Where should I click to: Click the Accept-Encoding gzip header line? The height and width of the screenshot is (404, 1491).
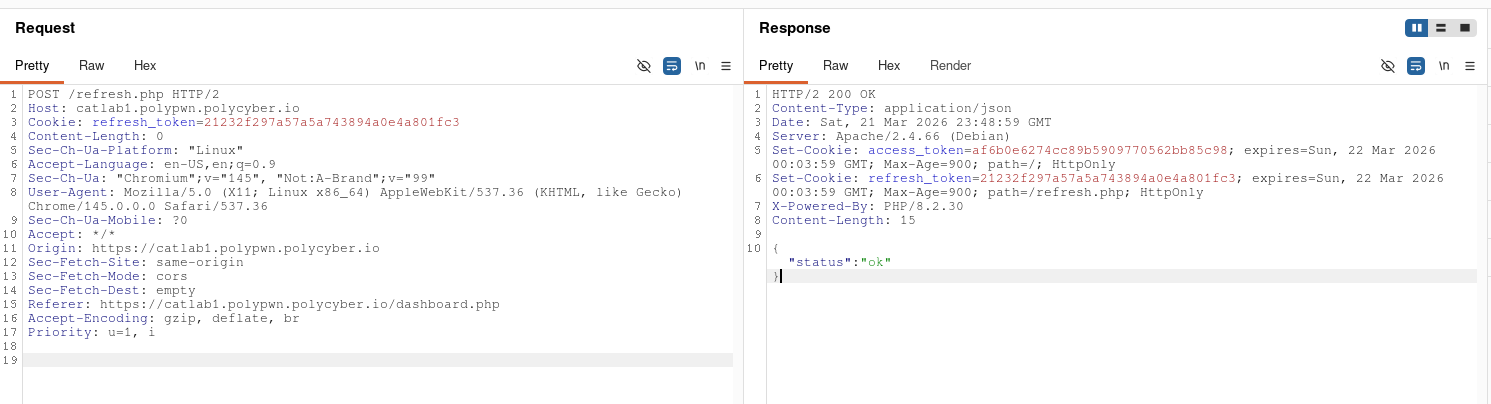pos(163,318)
